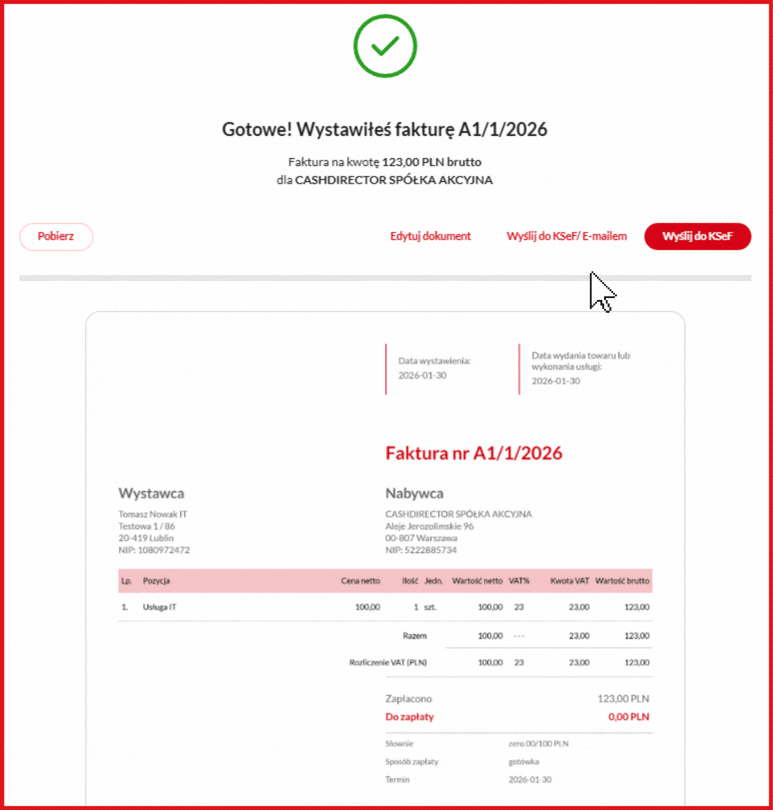Click the green success checkmark icon
773x810 pixels.
click(x=385, y=46)
